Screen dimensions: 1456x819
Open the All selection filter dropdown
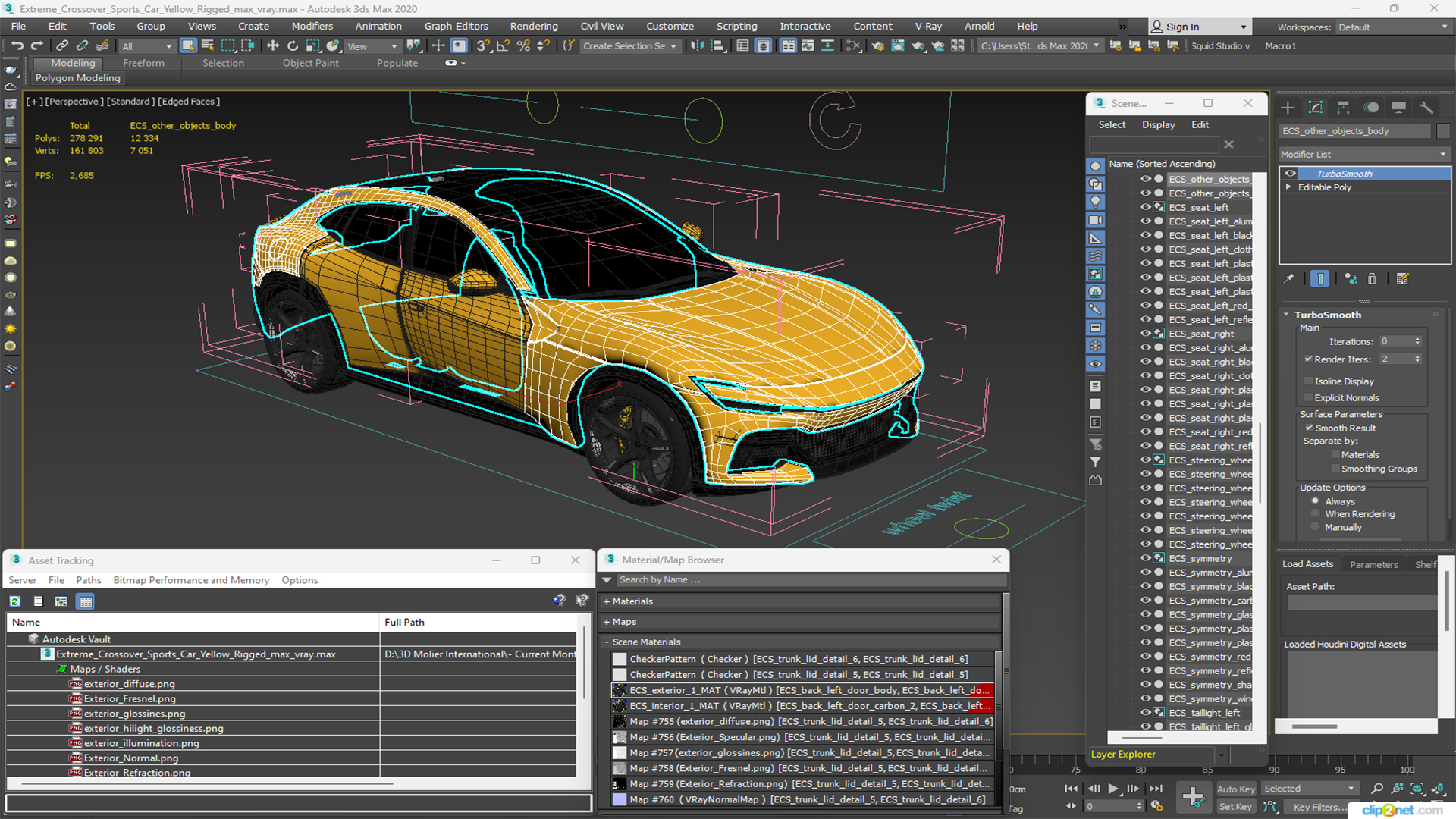[x=147, y=46]
